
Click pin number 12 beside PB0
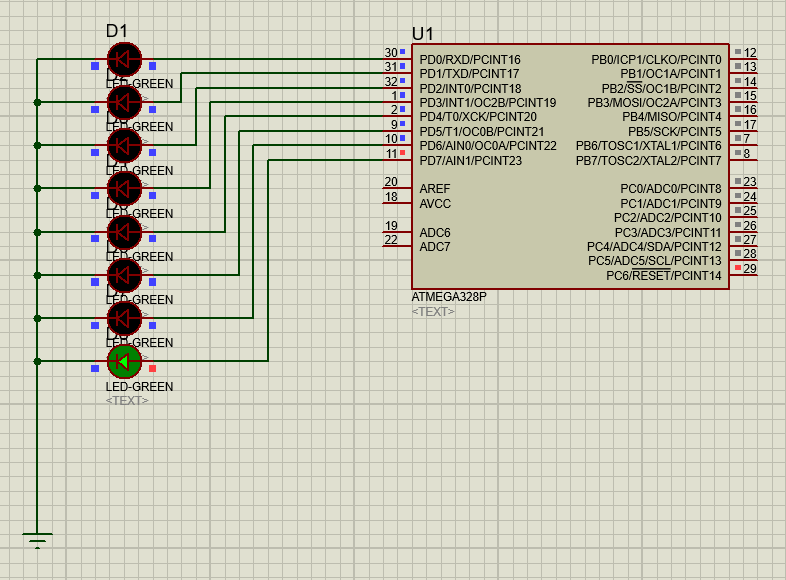(x=750, y=53)
